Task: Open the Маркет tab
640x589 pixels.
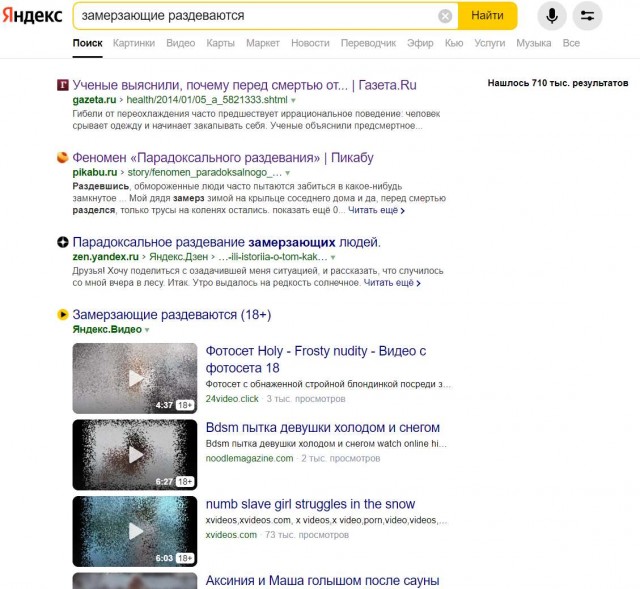Action: pos(262,43)
